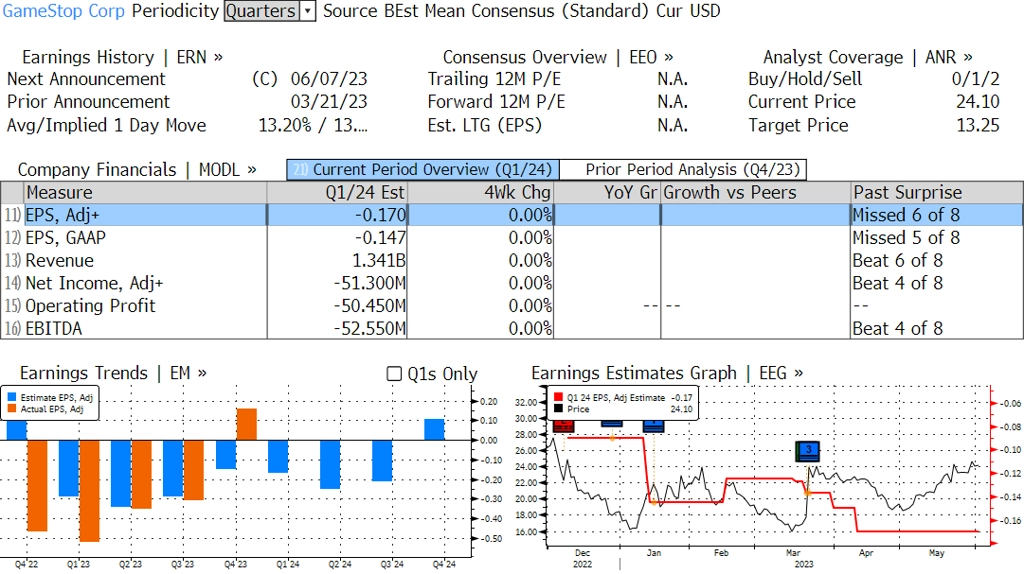Screen dimensions: 1024x574
Task: Select the EBITDA measure row
Action: (511, 328)
